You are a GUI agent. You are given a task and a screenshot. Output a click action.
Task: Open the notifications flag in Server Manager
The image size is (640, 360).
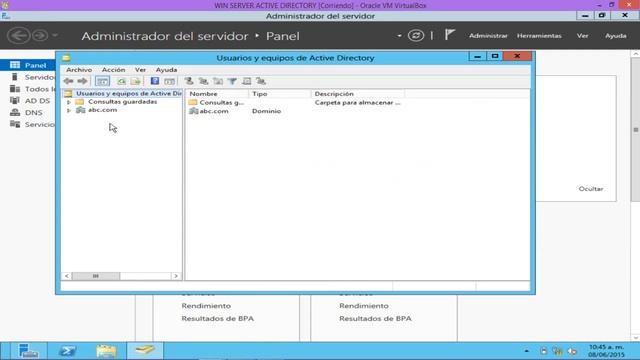click(x=449, y=35)
